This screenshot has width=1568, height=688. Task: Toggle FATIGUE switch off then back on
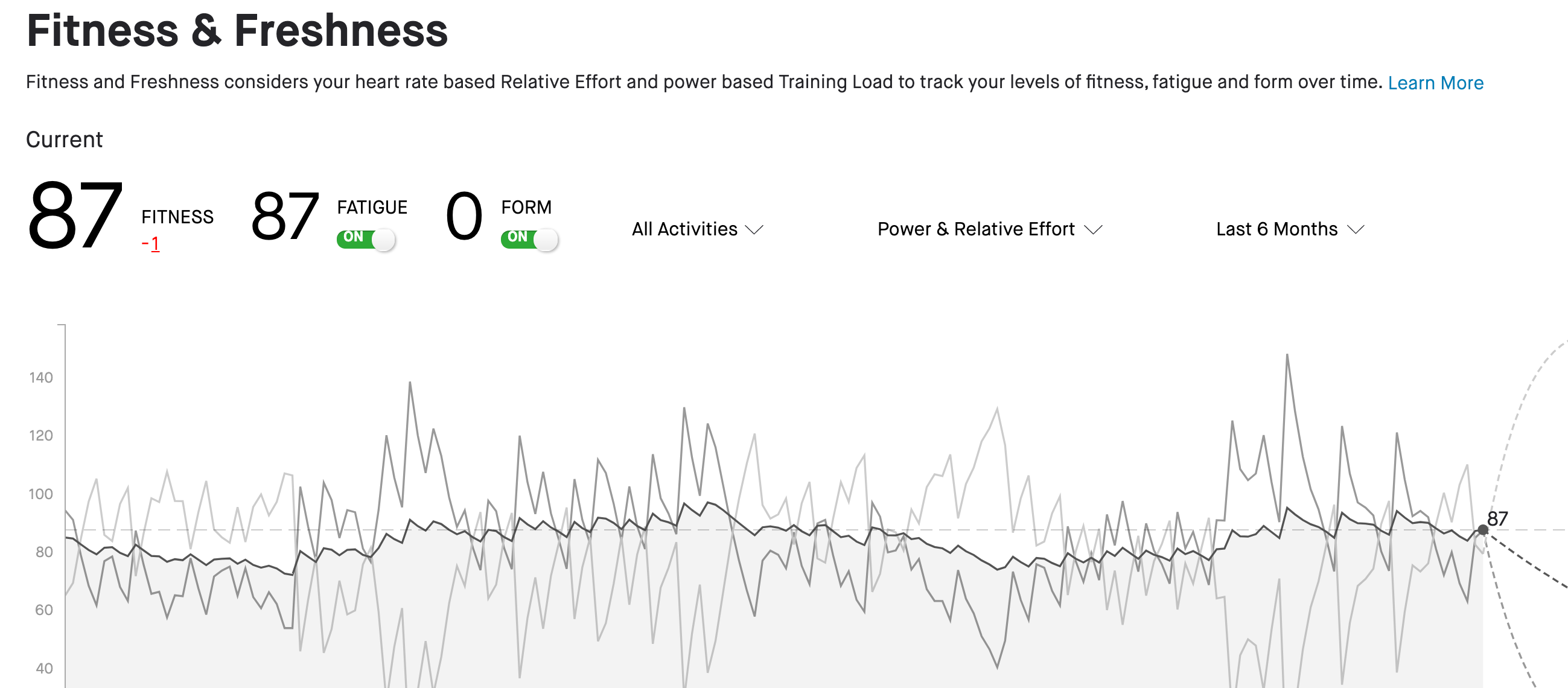point(366,238)
